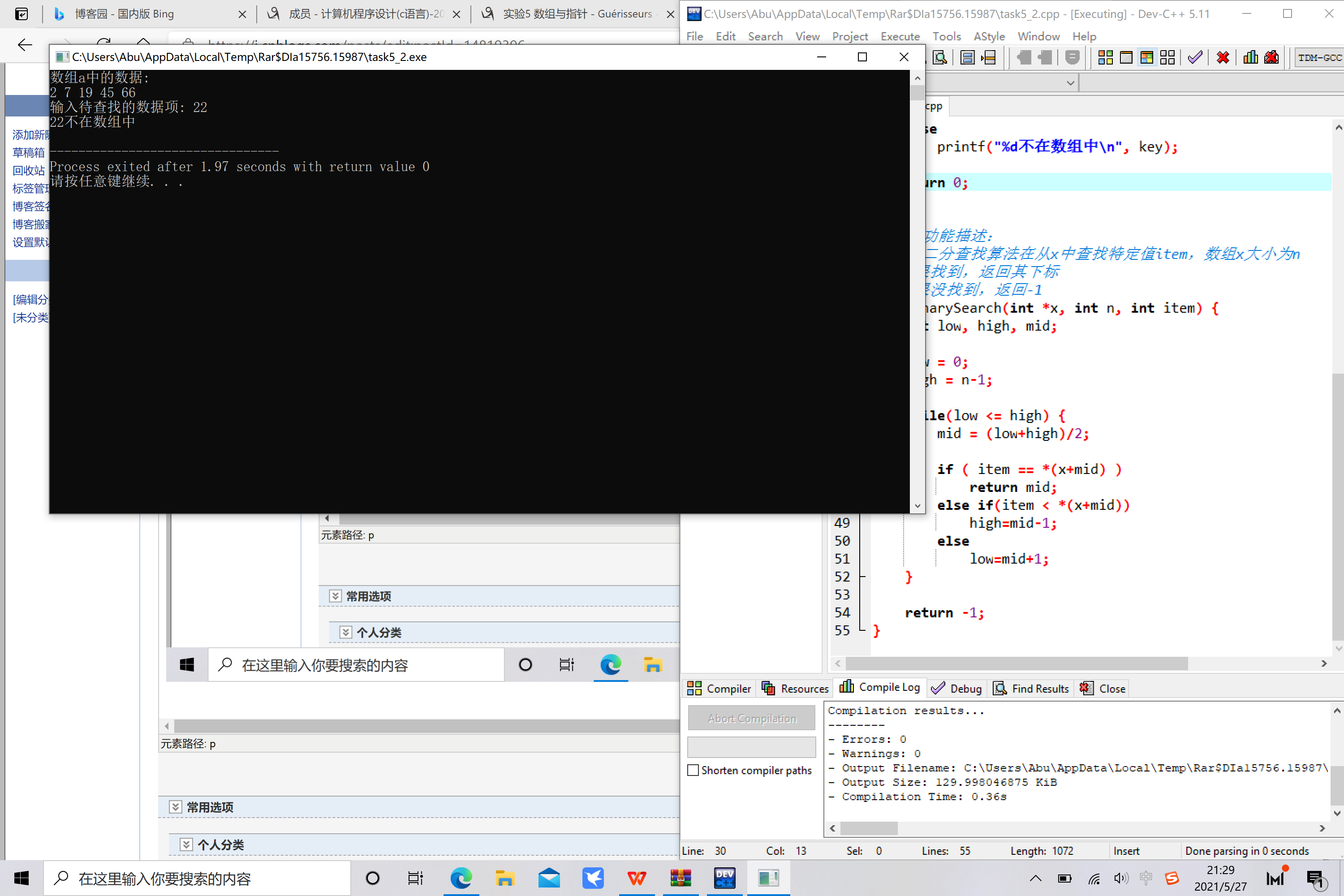
Task: Click the Compile toolbar icon
Action: [1105, 57]
